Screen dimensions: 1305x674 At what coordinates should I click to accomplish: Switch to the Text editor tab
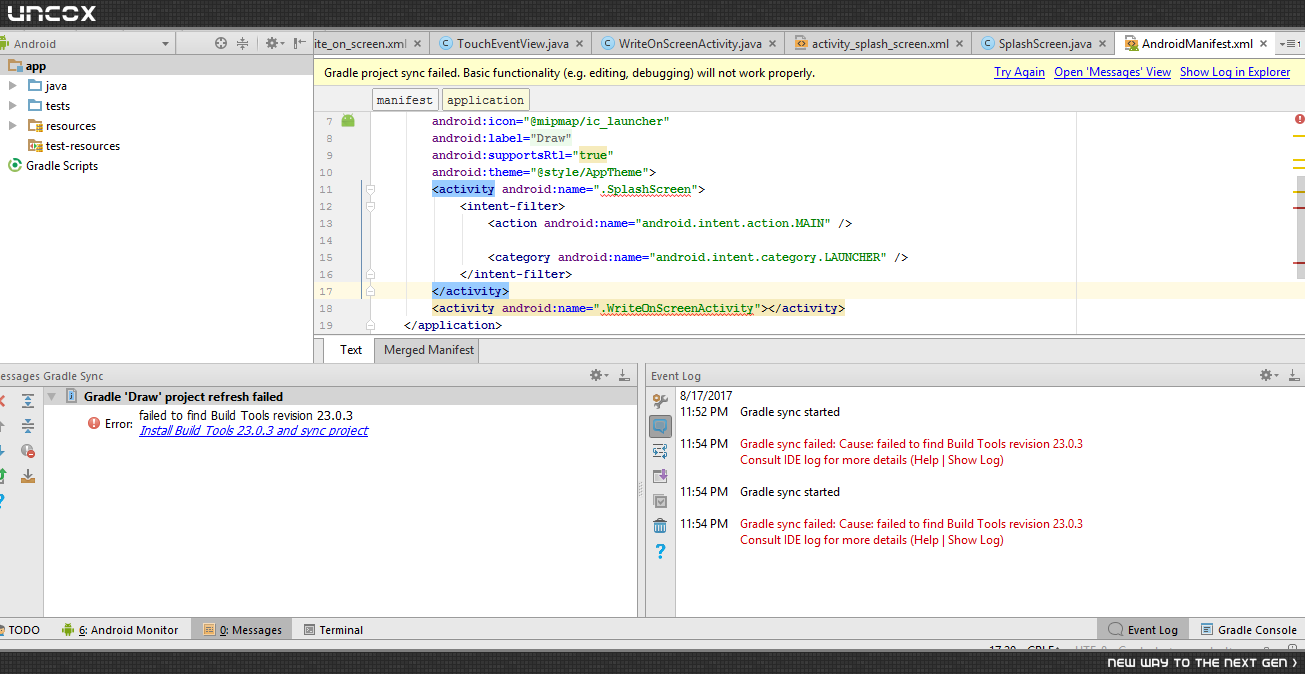tap(351, 350)
